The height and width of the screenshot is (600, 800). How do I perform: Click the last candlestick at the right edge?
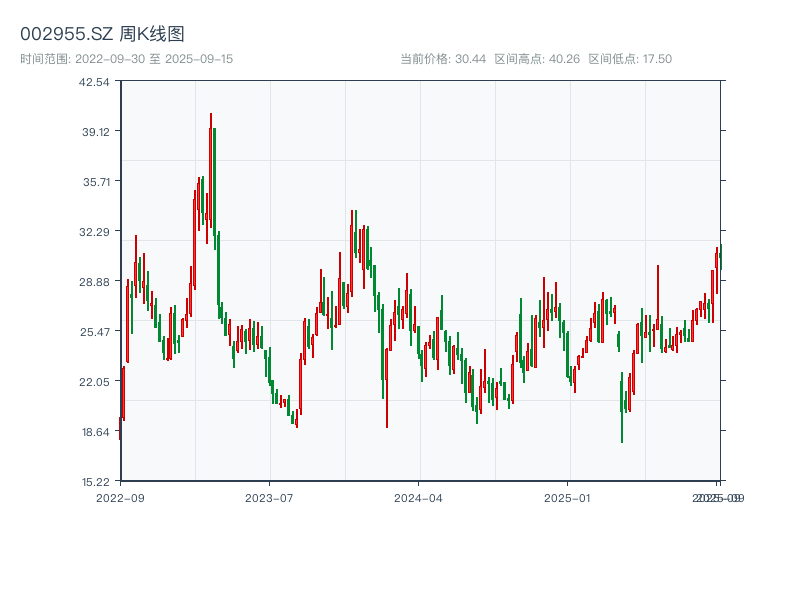click(x=719, y=257)
